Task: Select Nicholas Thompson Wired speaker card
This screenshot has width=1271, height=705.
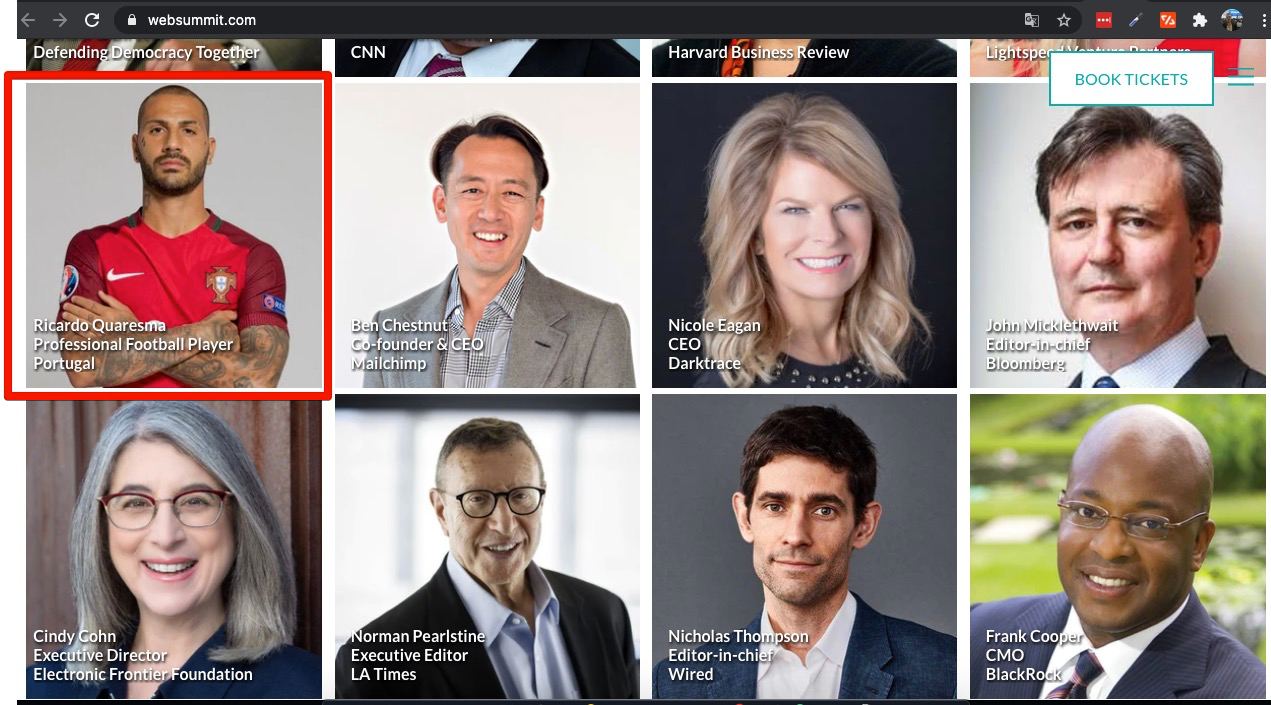Action: point(804,546)
